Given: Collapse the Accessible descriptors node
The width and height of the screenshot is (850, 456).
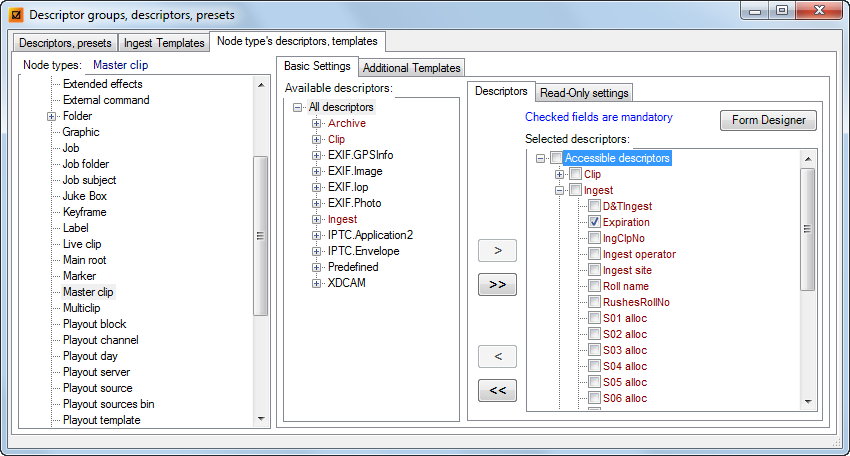Looking at the screenshot, I should click(540, 158).
